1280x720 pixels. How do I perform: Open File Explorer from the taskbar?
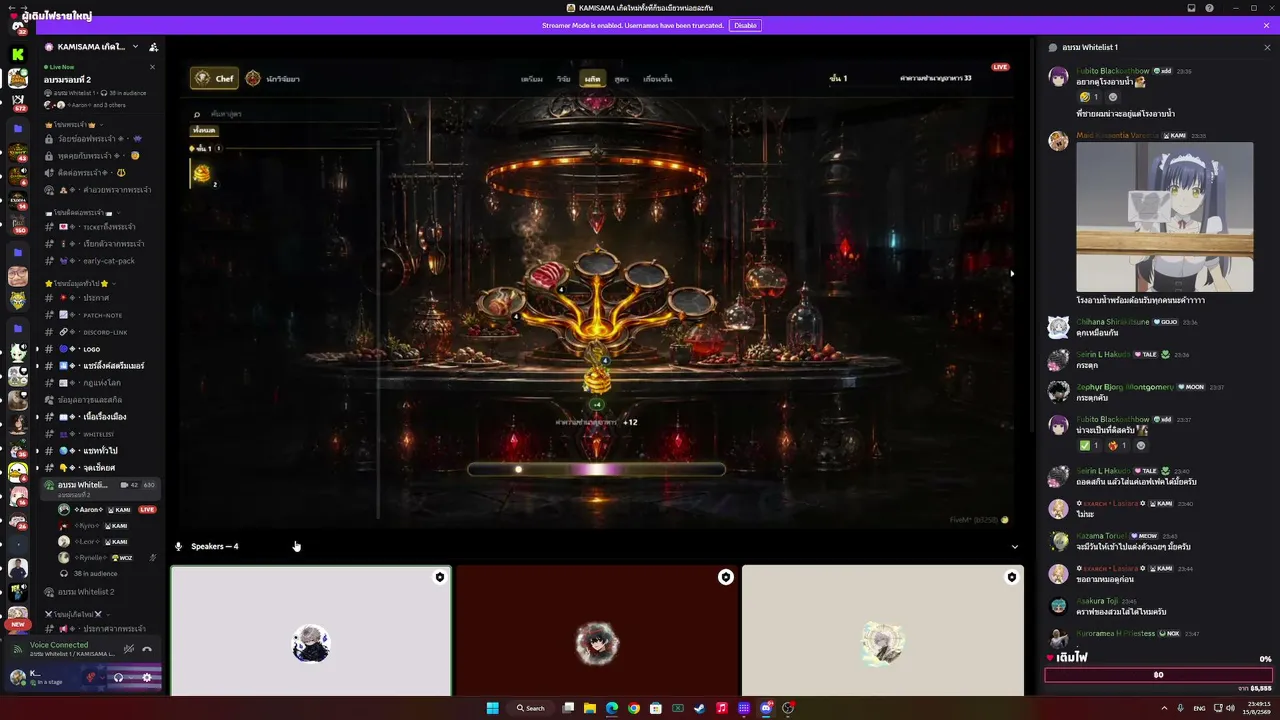point(590,708)
